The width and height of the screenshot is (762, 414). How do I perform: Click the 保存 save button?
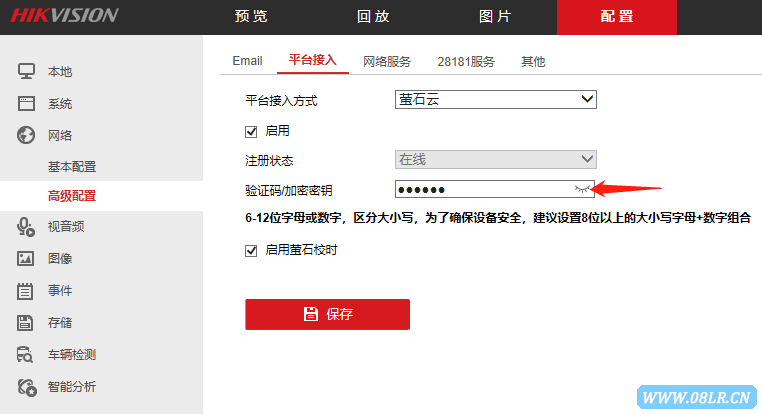[327, 314]
